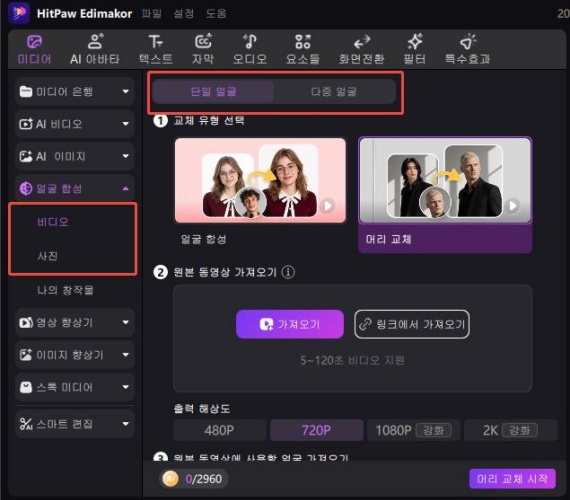Switch to the 다중 얼굴 tab
Screen dimensions: 570x500
[334, 92]
